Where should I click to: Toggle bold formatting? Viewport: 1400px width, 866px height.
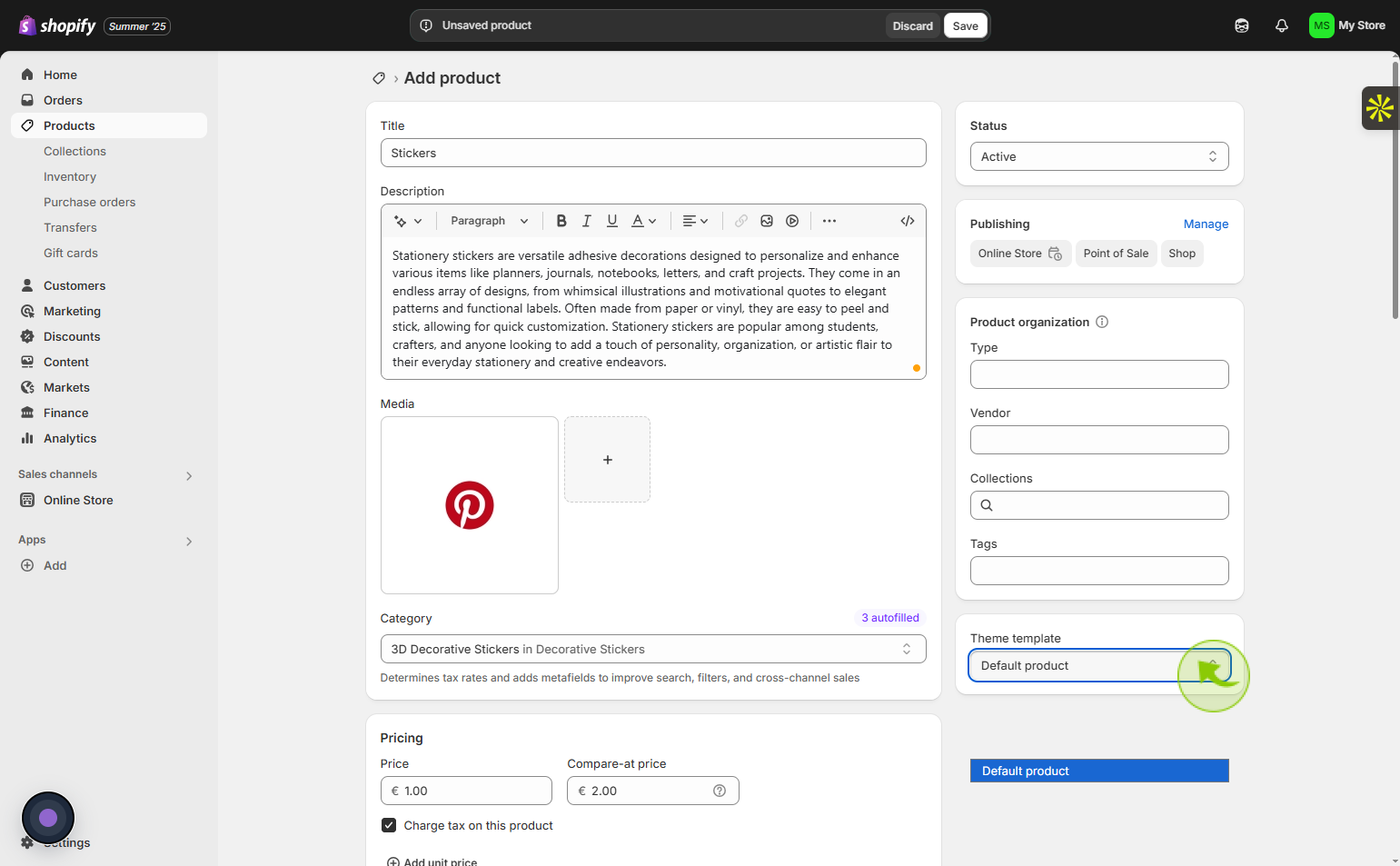[x=561, y=221]
